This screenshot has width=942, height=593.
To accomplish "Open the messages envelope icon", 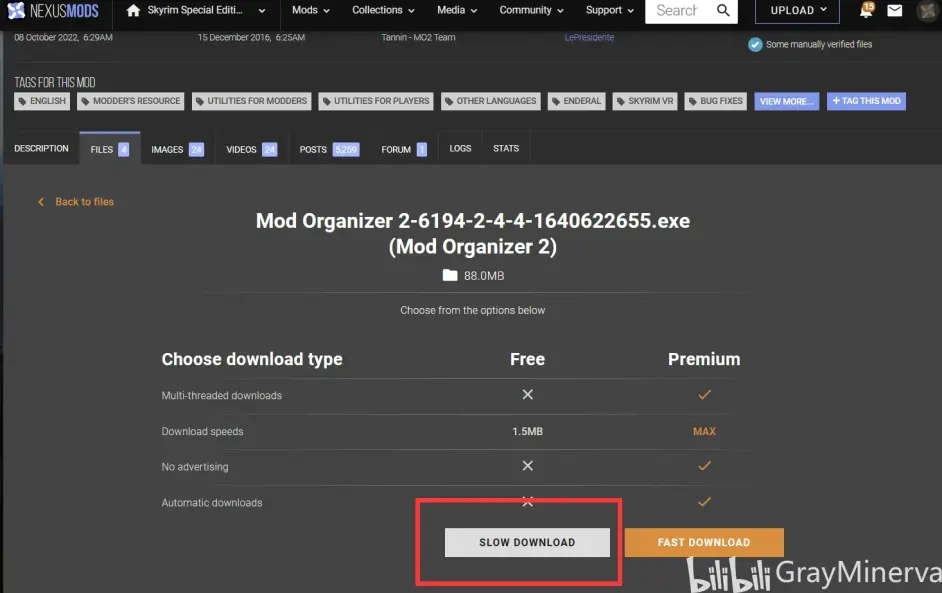I will click(895, 11).
